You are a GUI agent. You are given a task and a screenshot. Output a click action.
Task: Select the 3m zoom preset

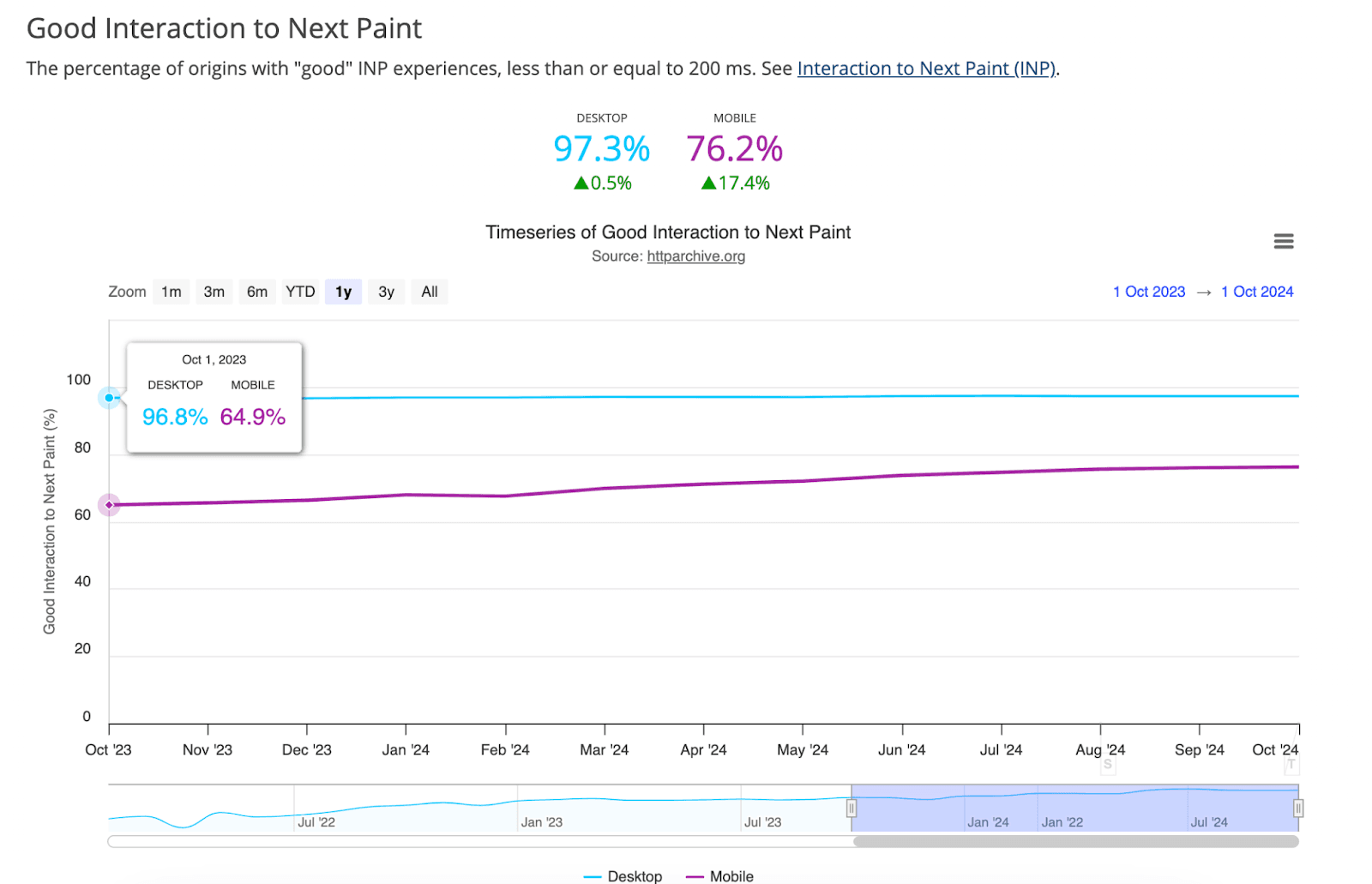coord(214,292)
